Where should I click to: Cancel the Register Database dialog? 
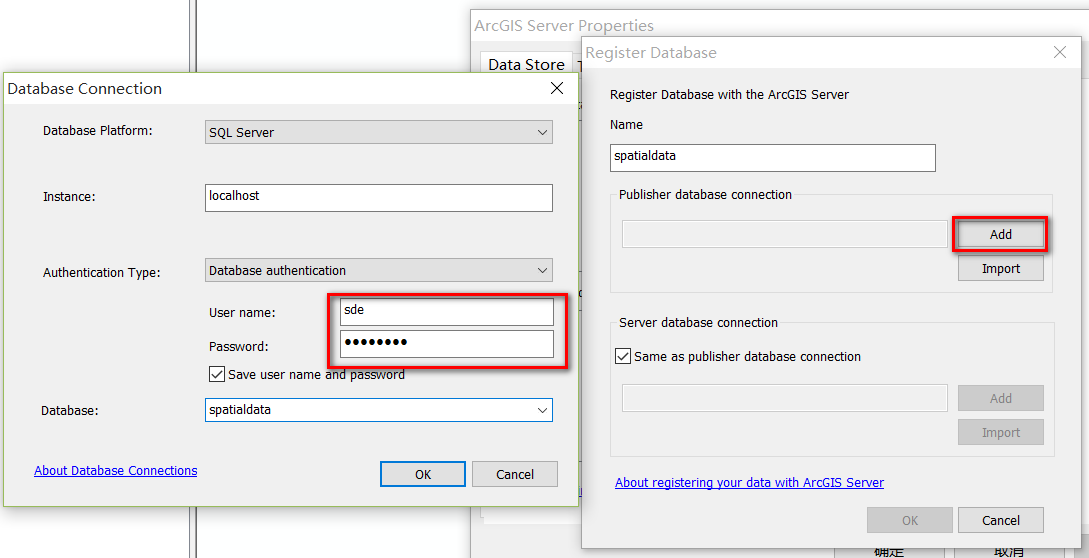[x=1000, y=520]
